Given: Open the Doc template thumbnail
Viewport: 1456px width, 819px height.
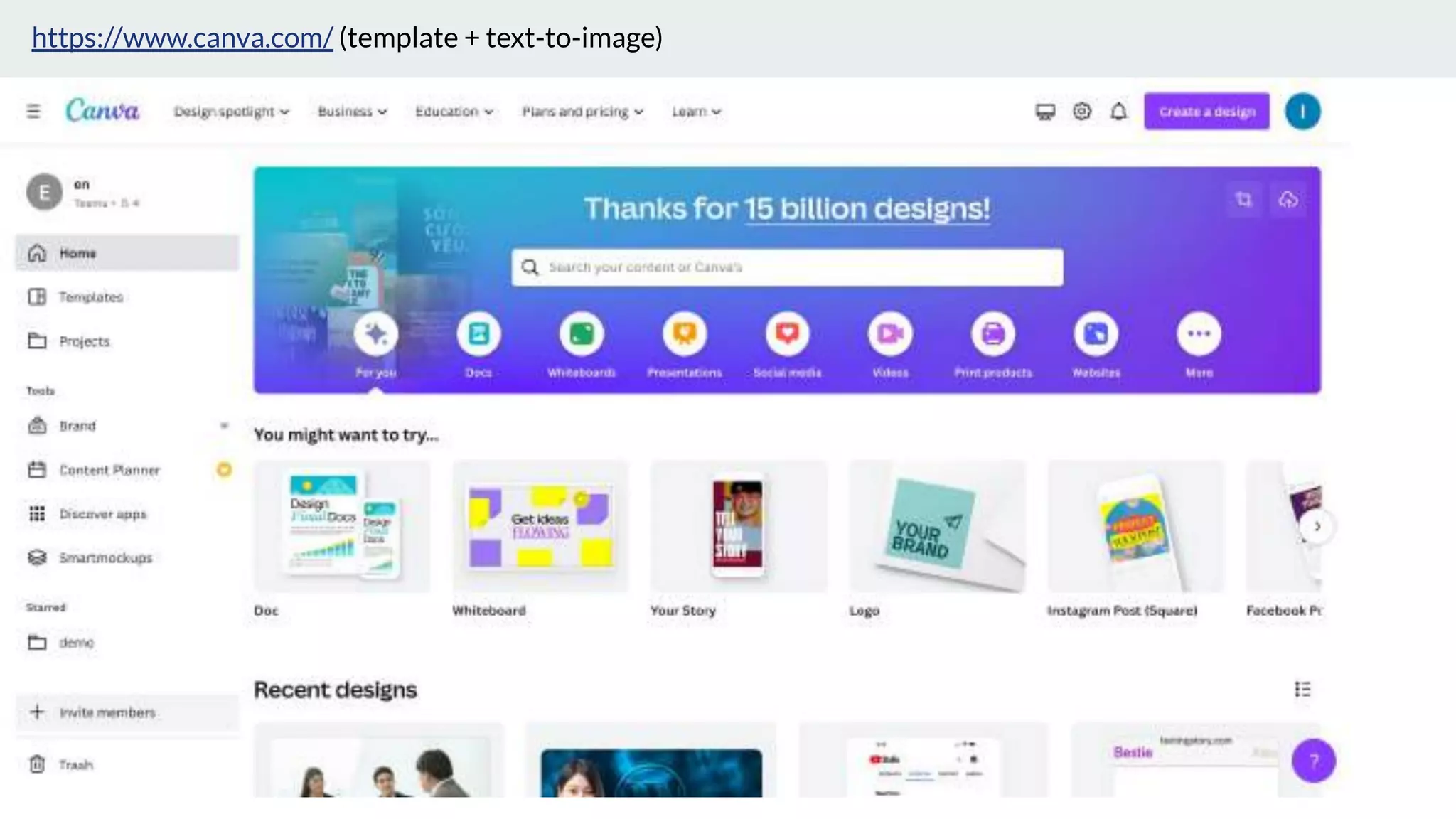Looking at the screenshot, I should click(342, 527).
